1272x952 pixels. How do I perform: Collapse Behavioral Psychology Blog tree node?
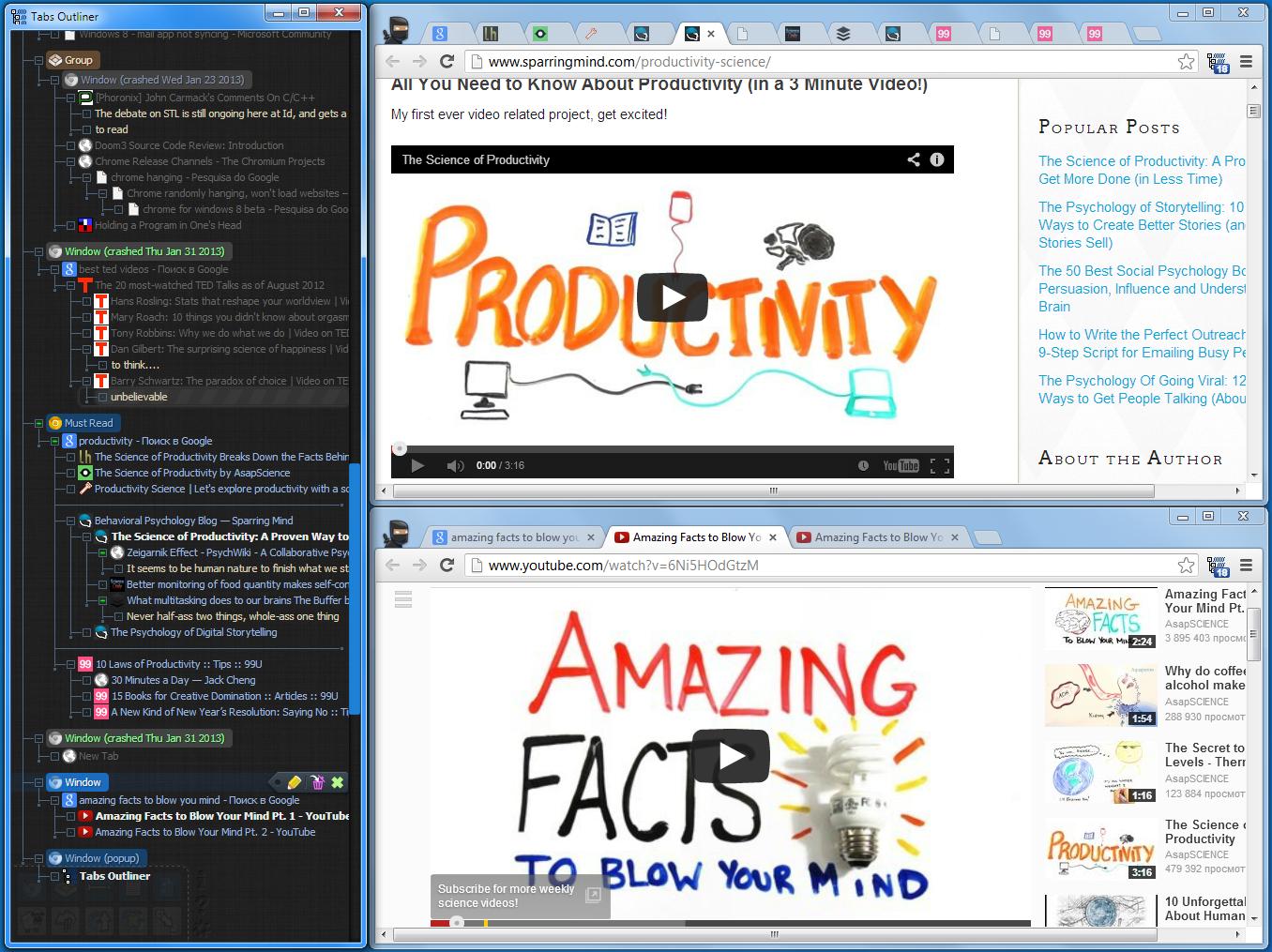(70, 521)
